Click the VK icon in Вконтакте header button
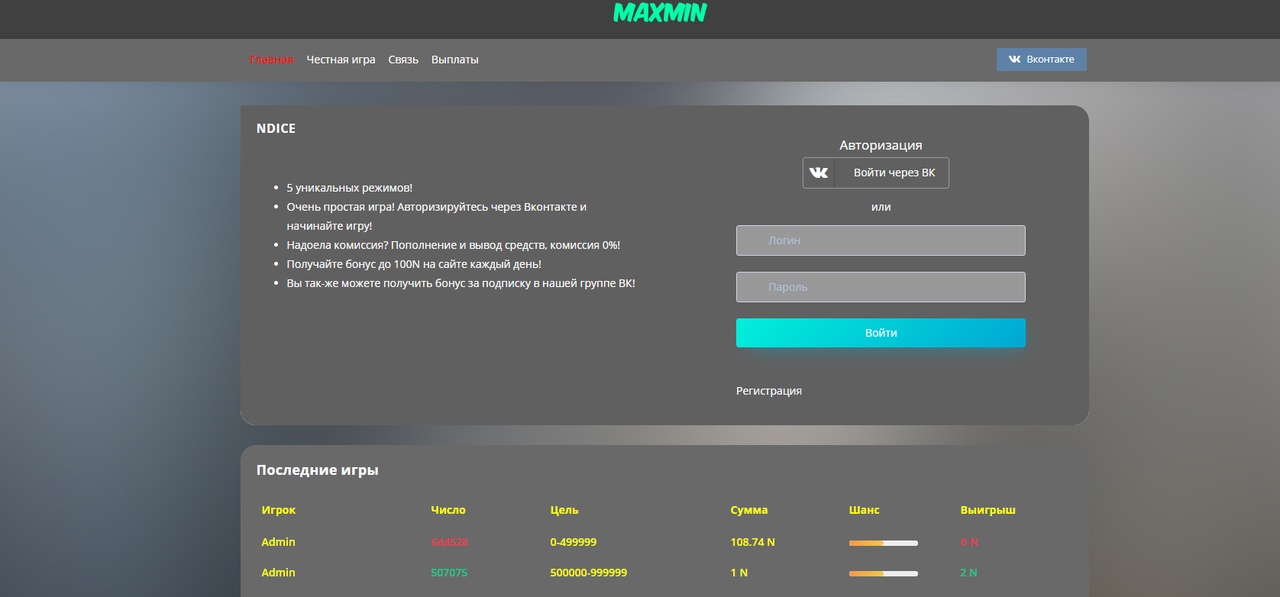Viewport: 1280px width, 597px height. [1014, 59]
